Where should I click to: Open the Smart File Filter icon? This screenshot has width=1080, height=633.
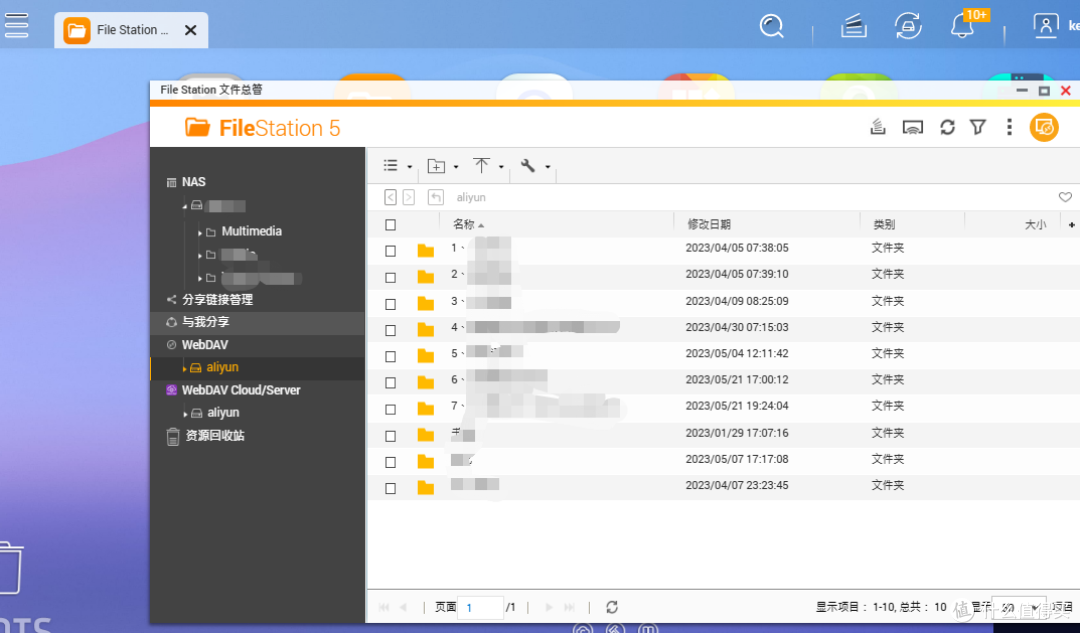coord(978,127)
